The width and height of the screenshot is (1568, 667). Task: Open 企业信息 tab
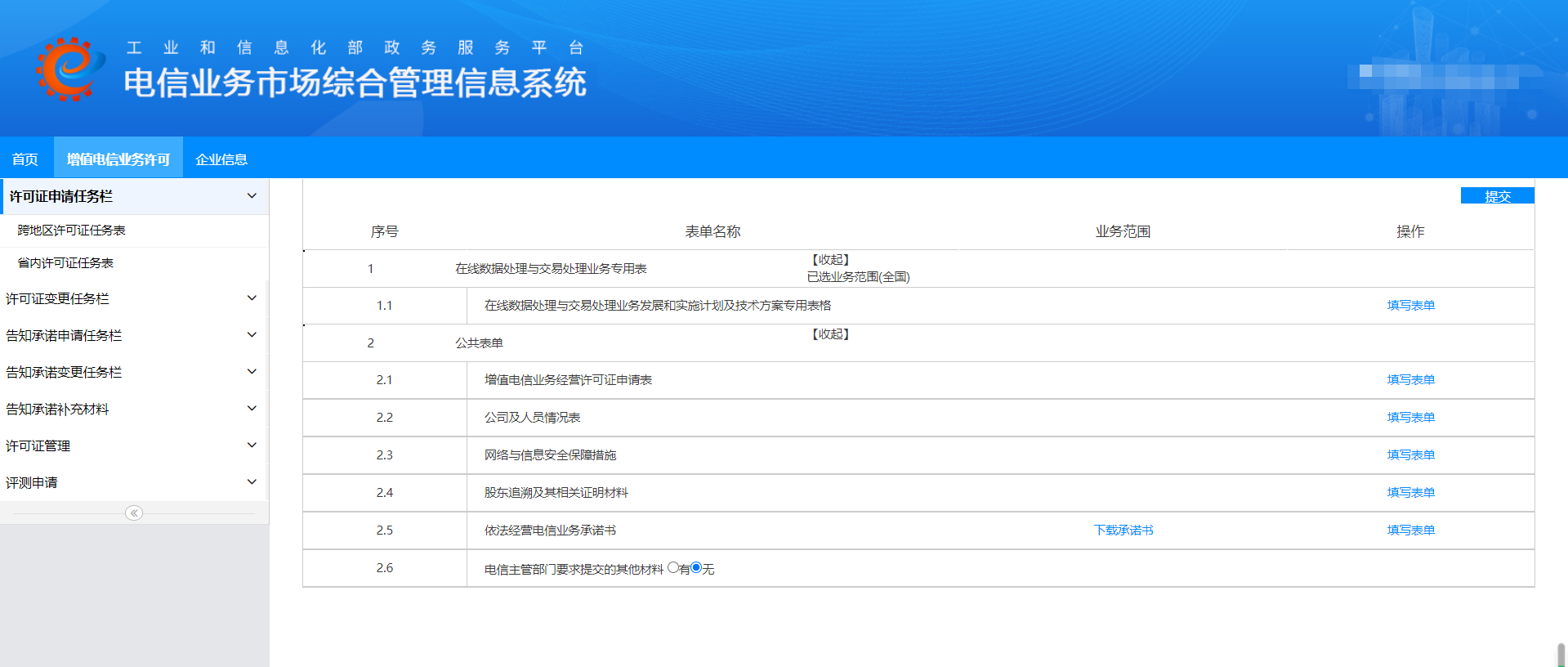(221, 159)
